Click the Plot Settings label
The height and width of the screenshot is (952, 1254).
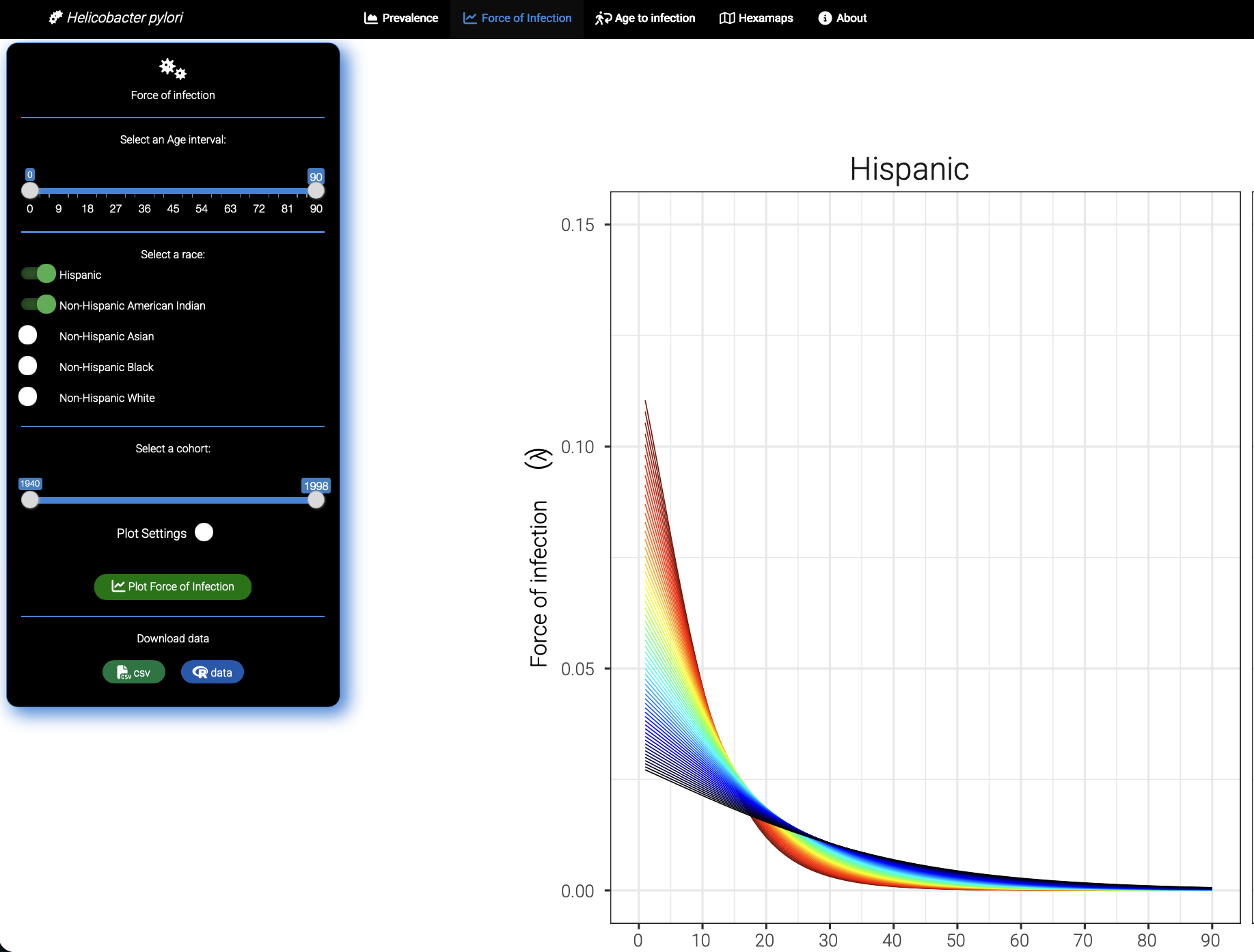pos(152,533)
